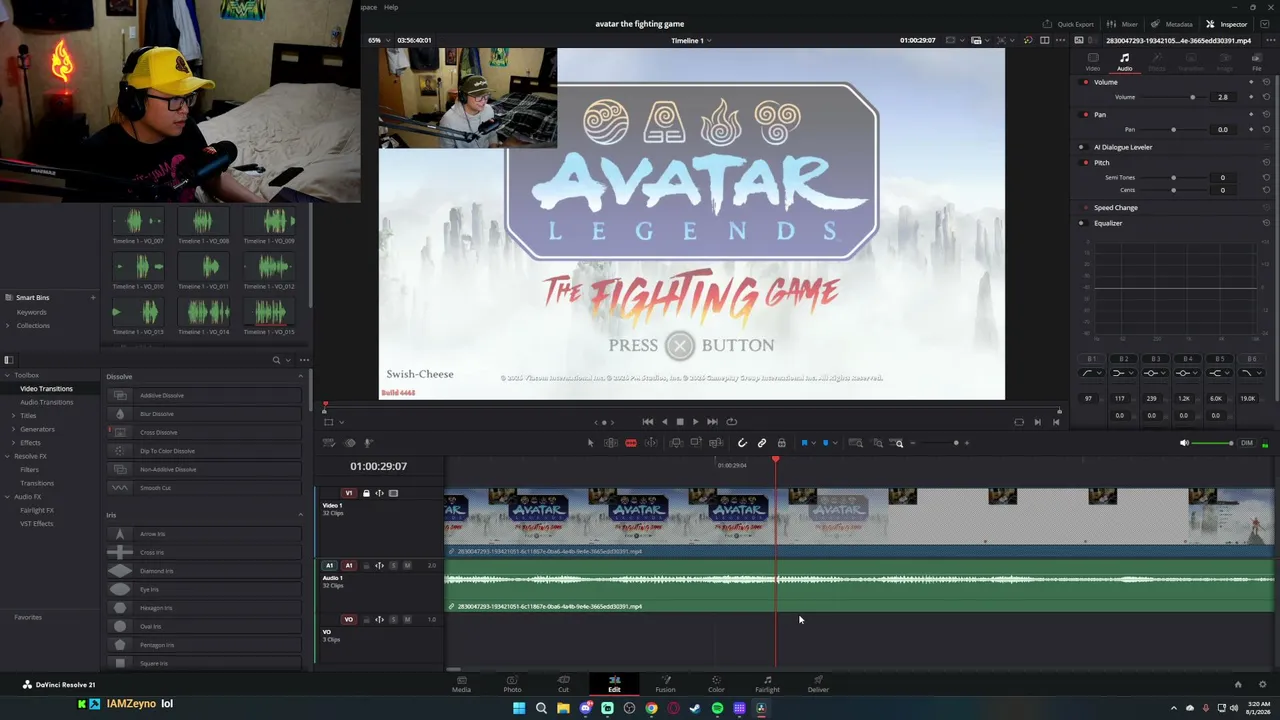The height and width of the screenshot is (720, 1280).
Task: Adjust the Pan slider handle
Action: pyautogui.click(x=1173, y=129)
